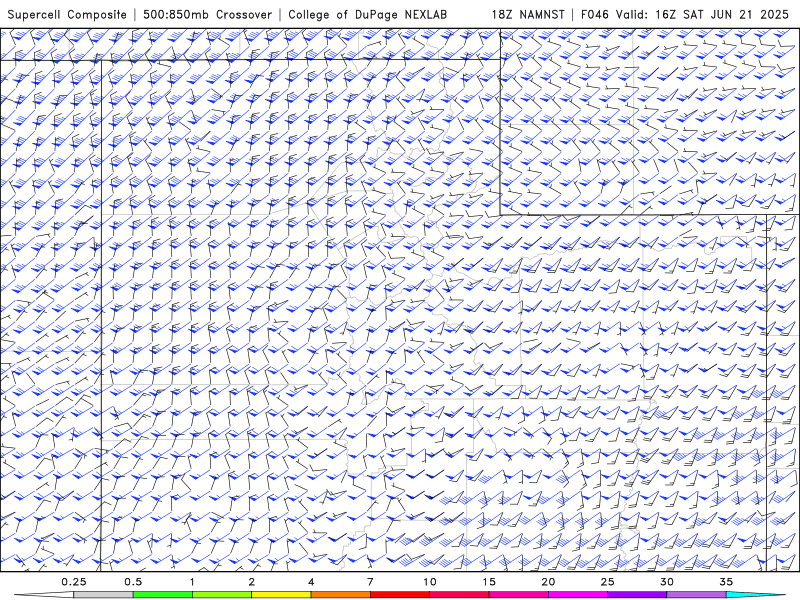
Task: Click the 0.5 legend value
Action: (x=133, y=582)
